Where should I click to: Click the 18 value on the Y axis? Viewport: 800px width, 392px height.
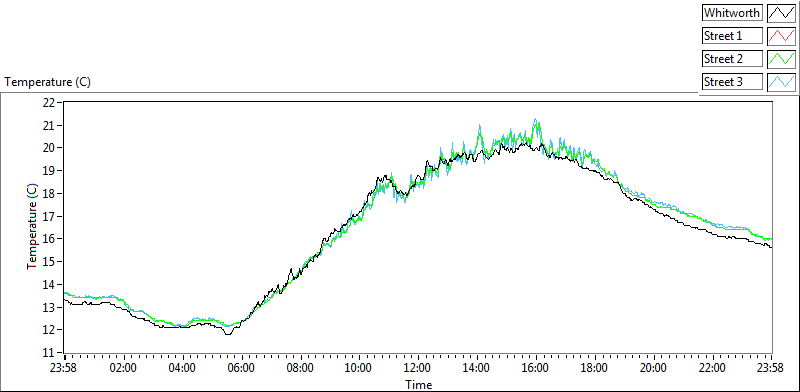[x=48, y=193]
